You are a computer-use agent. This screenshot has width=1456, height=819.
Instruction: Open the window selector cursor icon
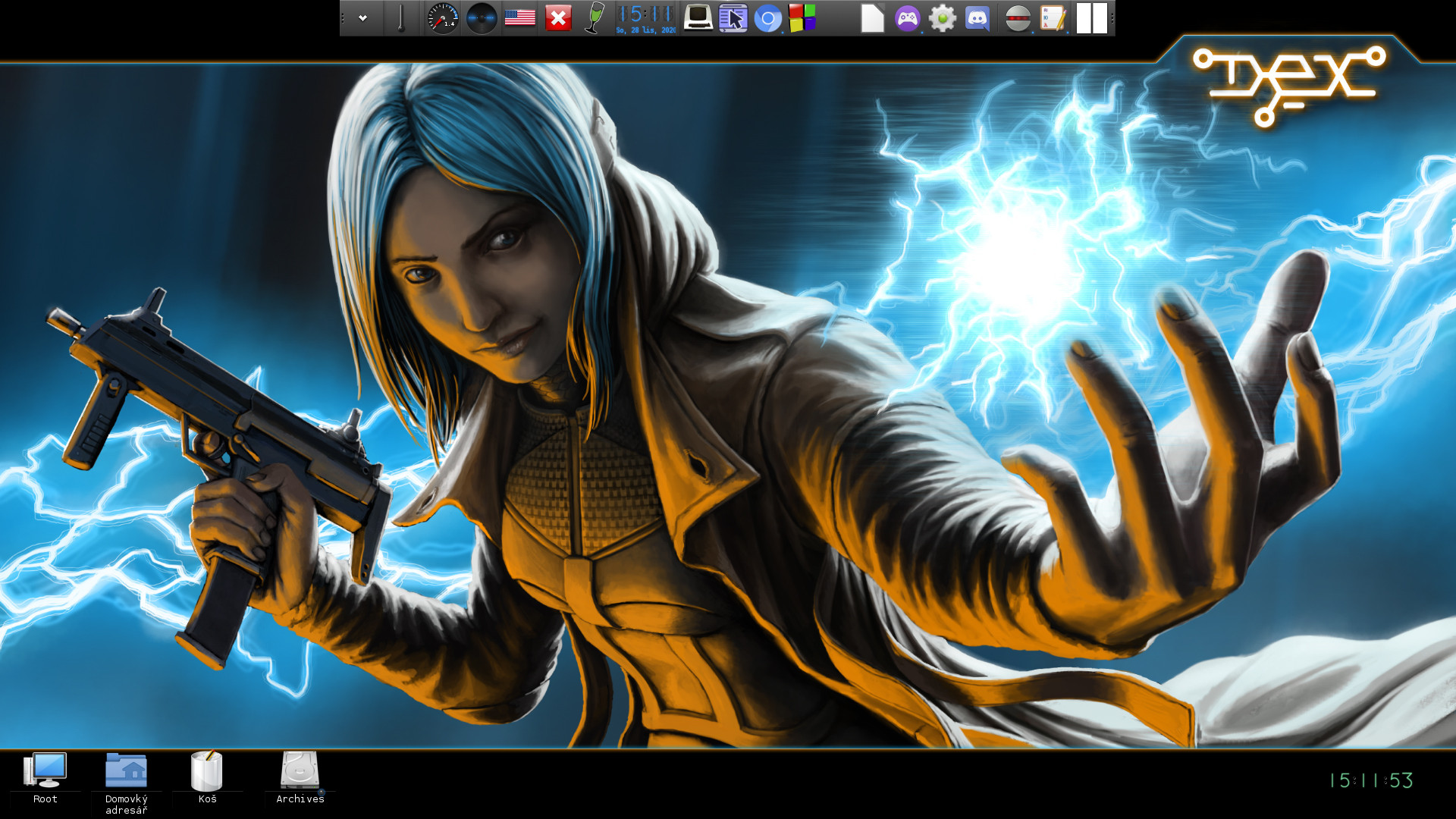[733, 18]
